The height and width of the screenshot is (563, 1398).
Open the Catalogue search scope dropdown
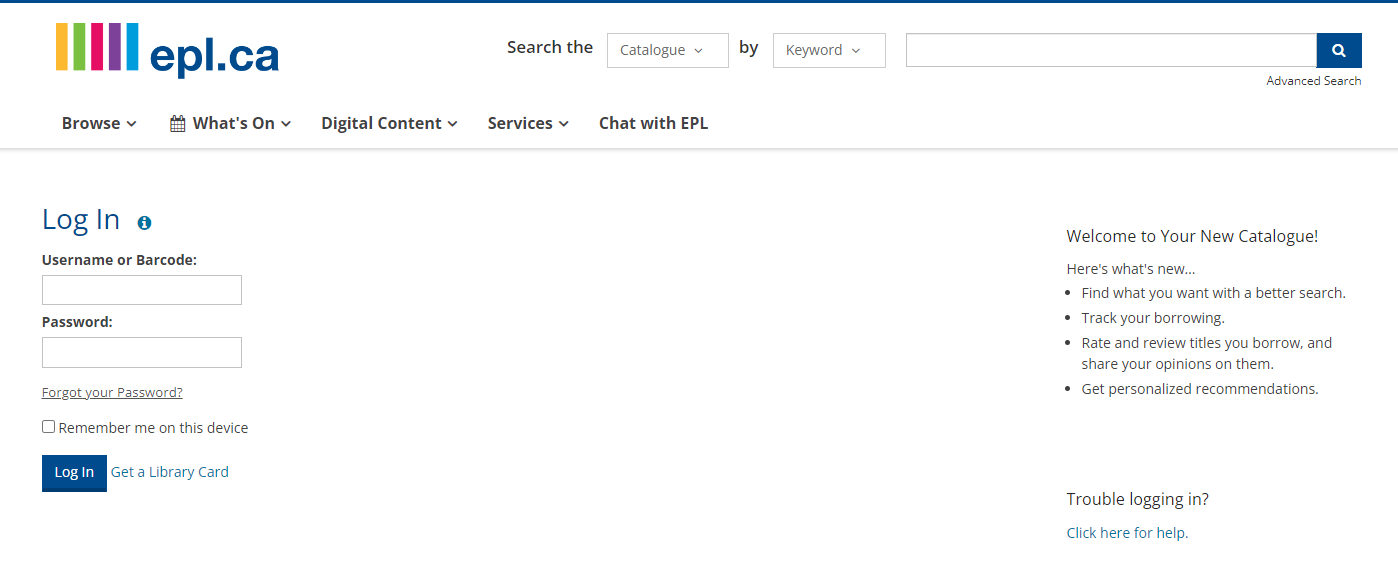(668, 50)
